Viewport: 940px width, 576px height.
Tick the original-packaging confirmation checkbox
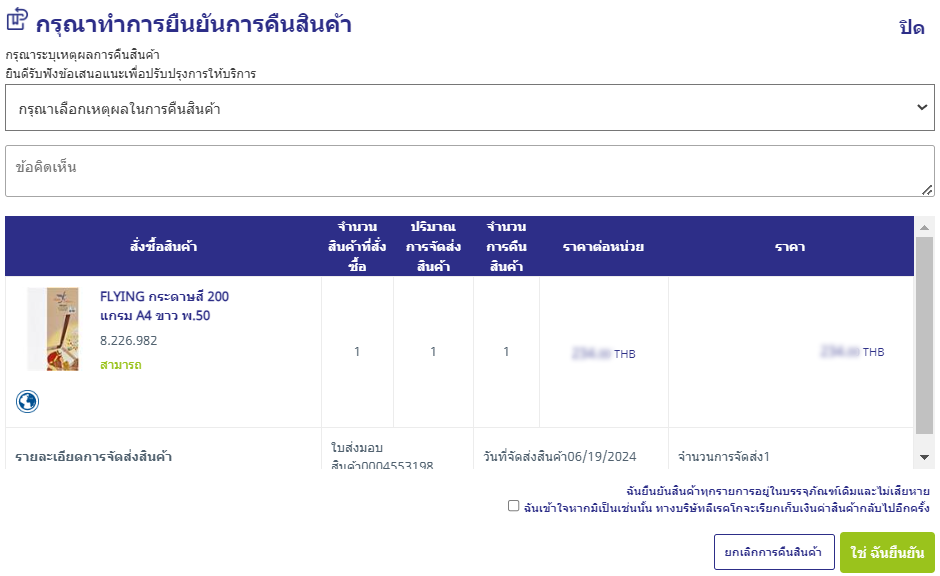[514, 506]
